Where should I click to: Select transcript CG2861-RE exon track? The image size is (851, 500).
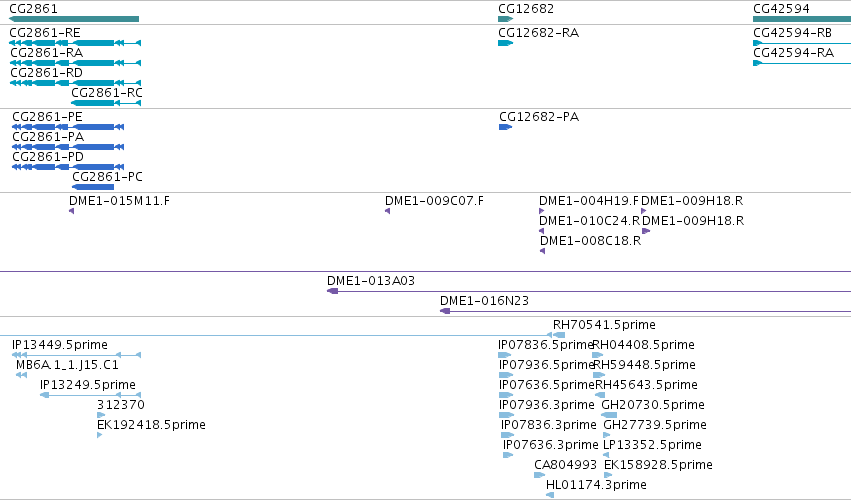pyautogui.click(x=75, y=43)
